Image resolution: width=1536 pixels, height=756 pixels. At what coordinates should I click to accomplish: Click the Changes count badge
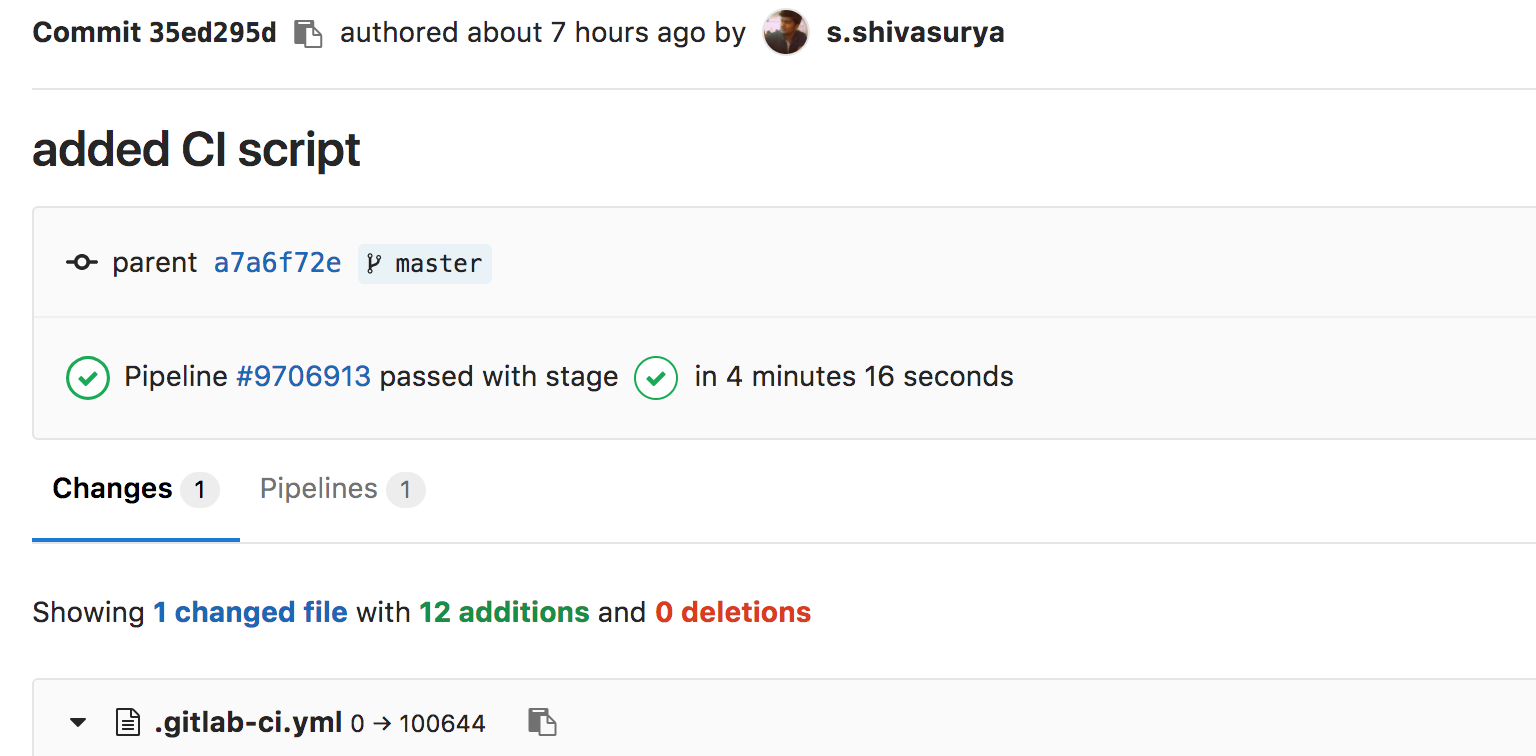click(x=200, y=490)
